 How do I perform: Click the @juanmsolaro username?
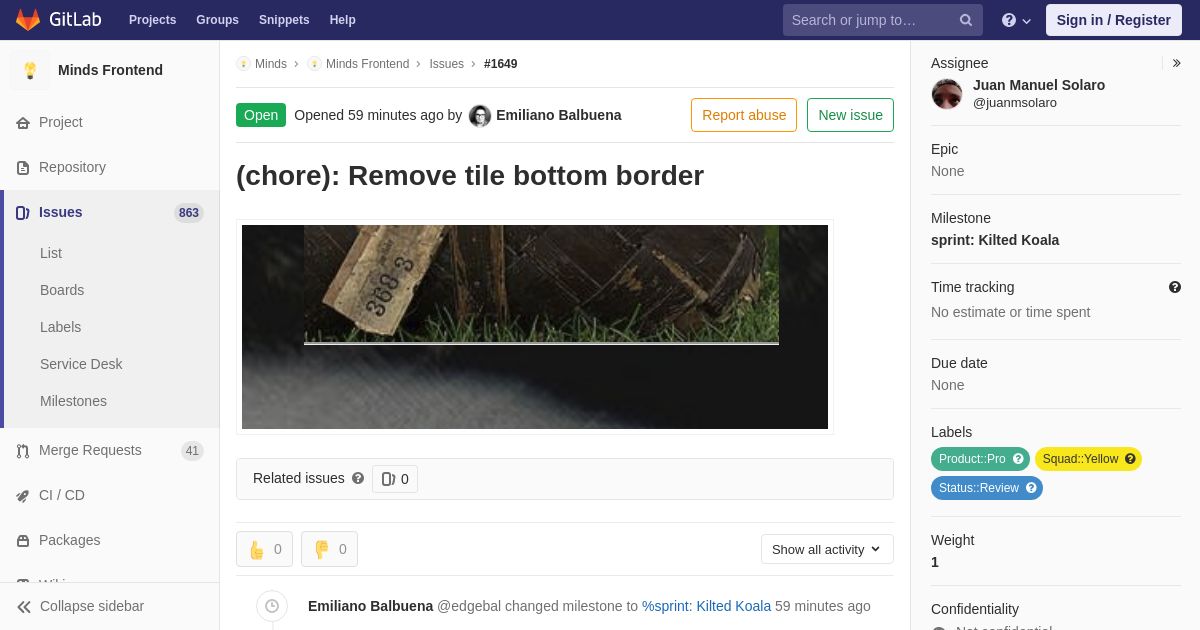click(x=1015, y=103)
